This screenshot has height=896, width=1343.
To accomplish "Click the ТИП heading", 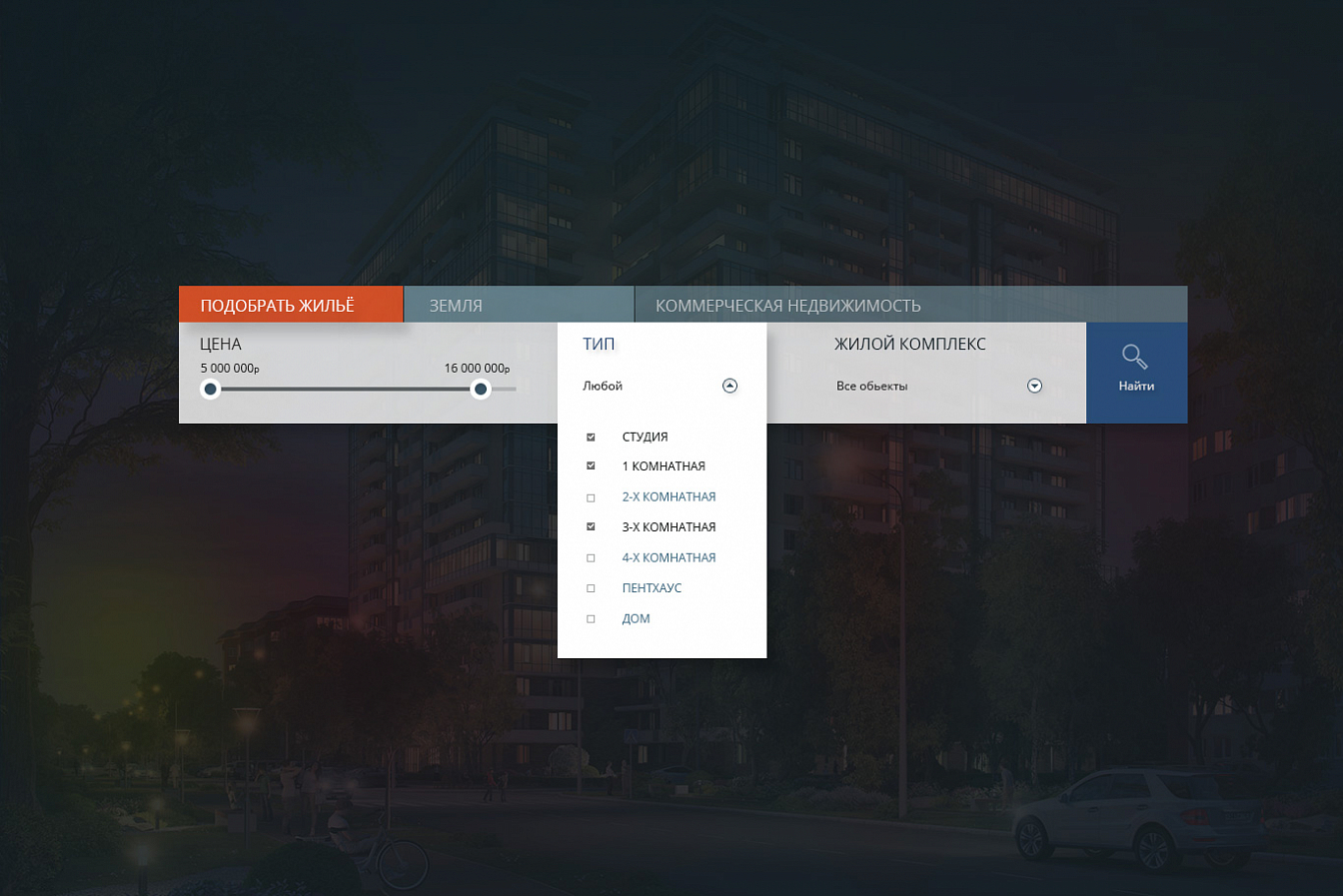I will 599,344.
